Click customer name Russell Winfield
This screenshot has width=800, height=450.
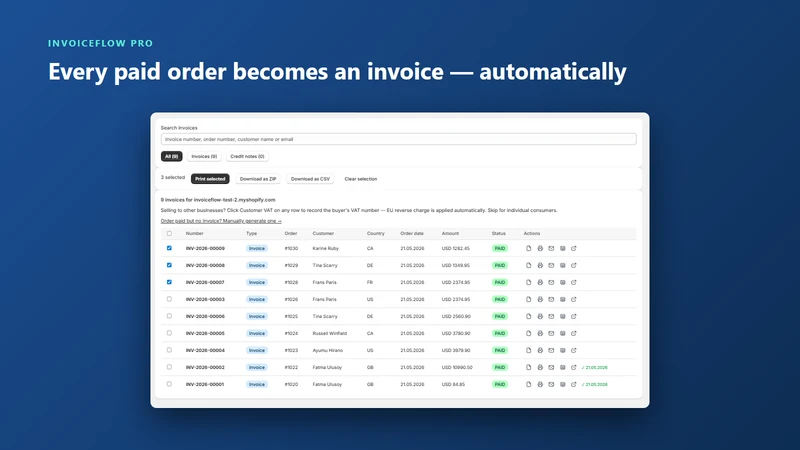point(330,333)
